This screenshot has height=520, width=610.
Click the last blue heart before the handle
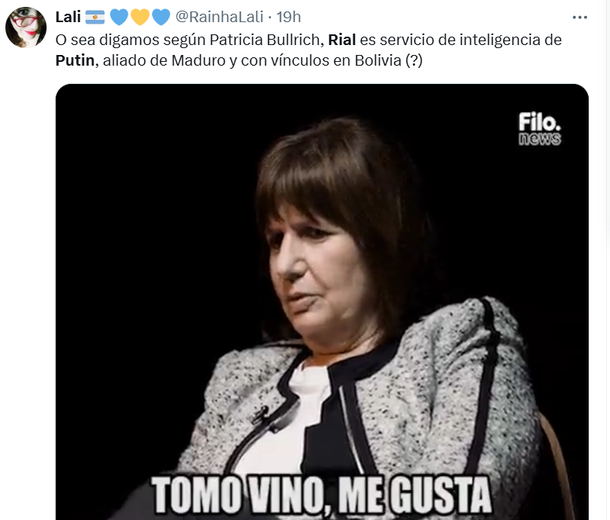tap(161, 17)
